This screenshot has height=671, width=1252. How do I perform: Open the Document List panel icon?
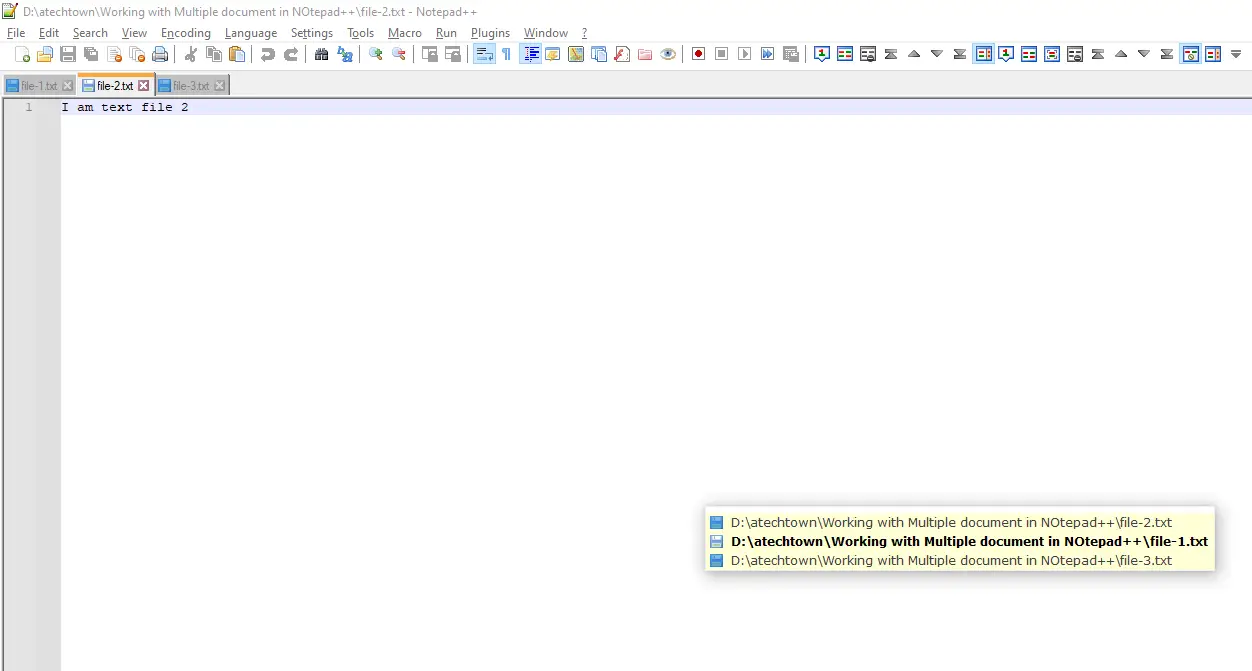tap(598, 54)
